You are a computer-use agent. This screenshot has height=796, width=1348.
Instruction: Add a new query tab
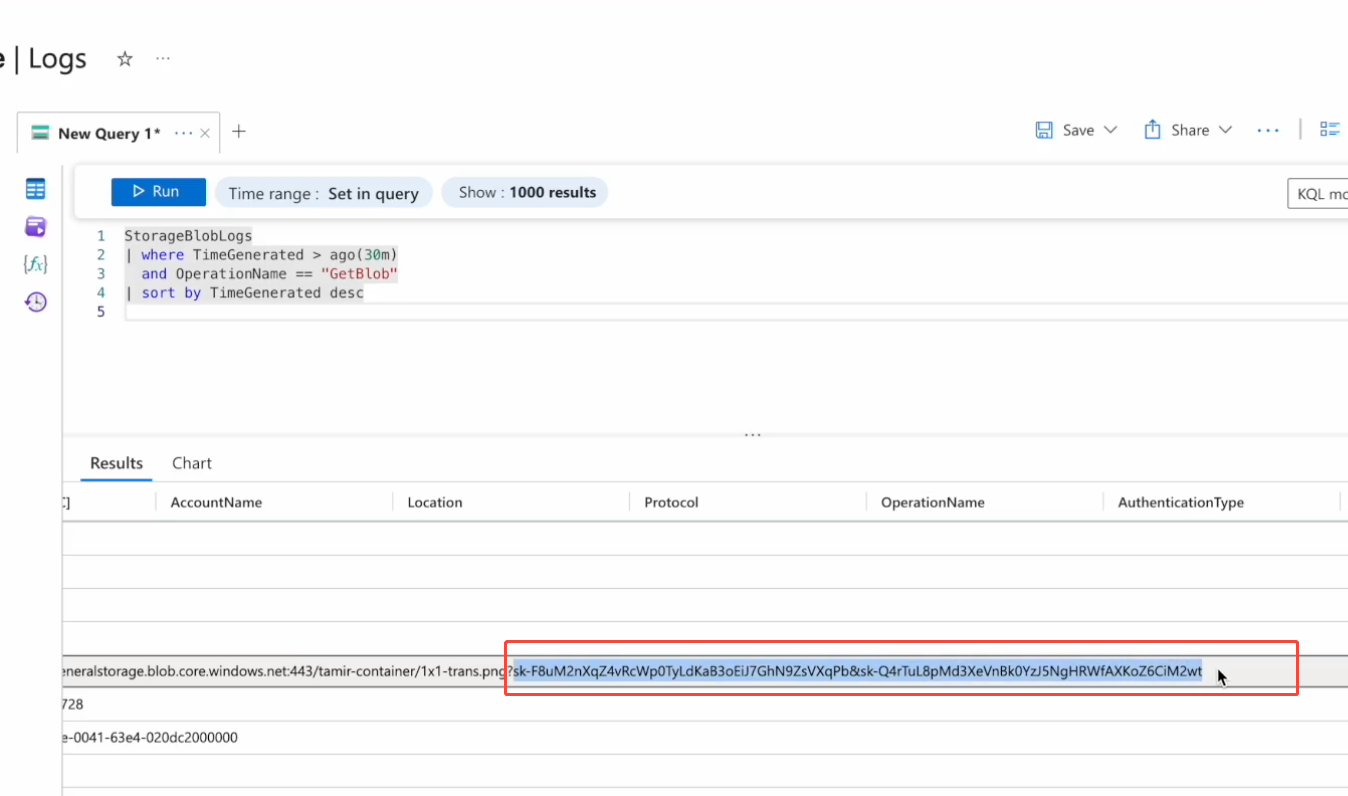tap(239, 131)
